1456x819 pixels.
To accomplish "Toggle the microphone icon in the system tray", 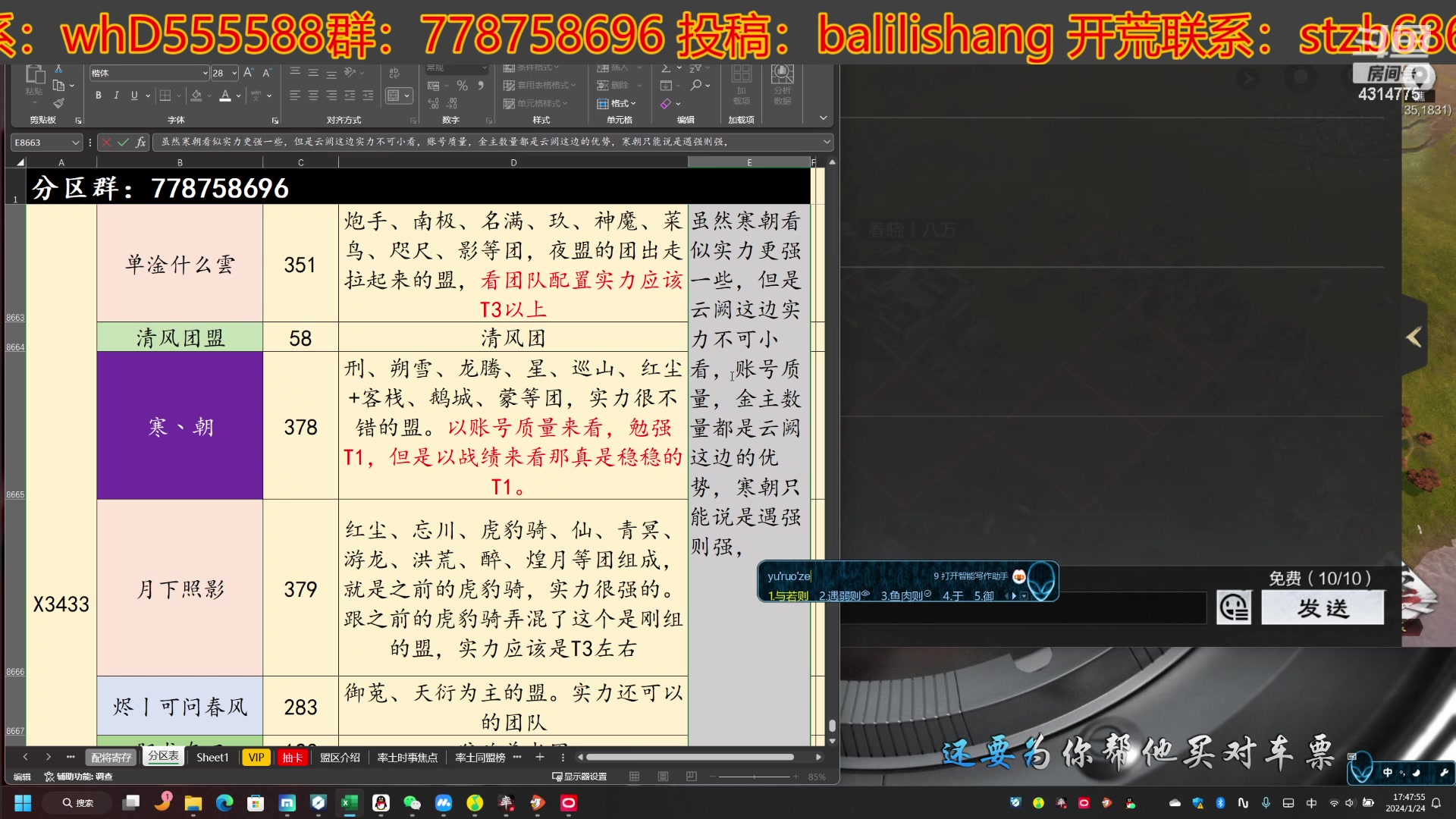I will click(1266, 802).
